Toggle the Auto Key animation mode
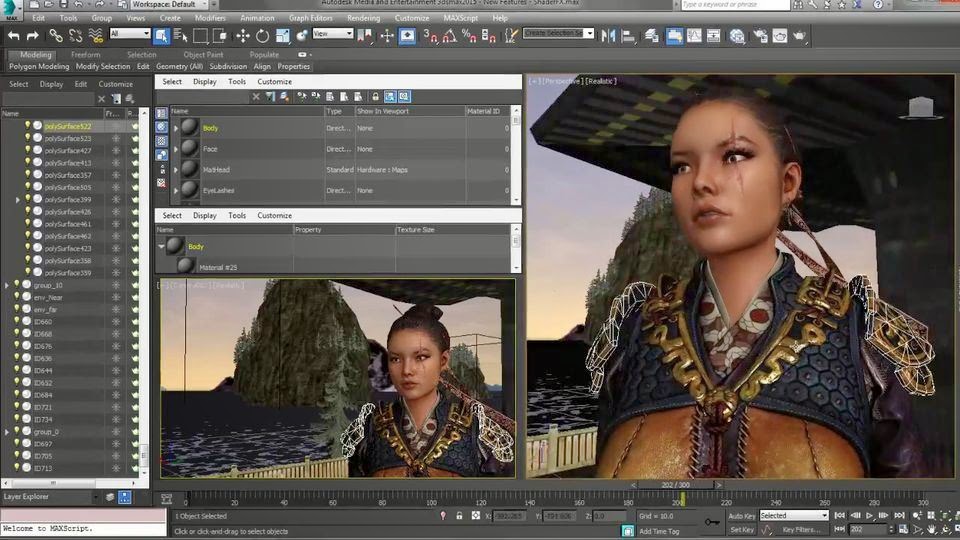This screenshot has width=960, height=540. pyautogui.click(x=741, y=516)
